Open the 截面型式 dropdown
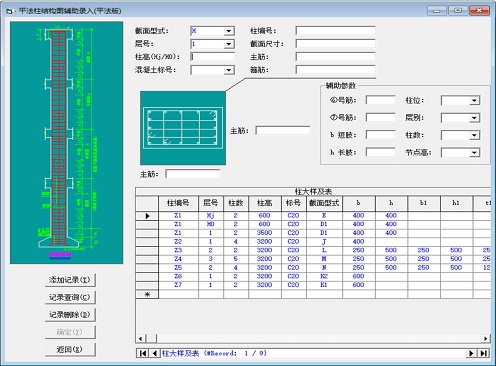496x366 pixels. pos(229,31)
